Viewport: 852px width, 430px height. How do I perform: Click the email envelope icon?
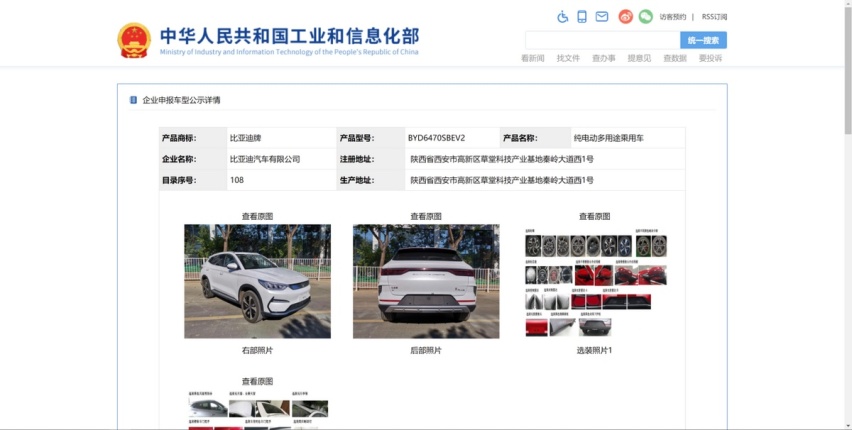tap(602, 17)
